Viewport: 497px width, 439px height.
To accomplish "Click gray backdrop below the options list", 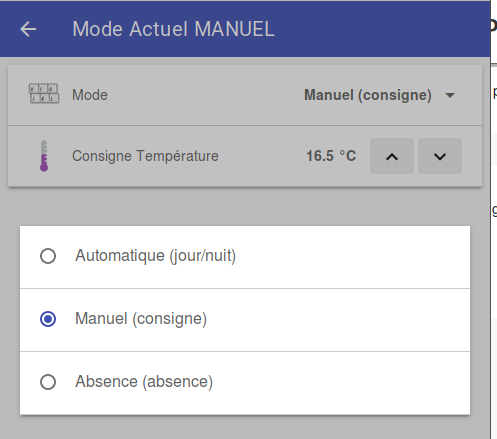I will pos(245,428).
